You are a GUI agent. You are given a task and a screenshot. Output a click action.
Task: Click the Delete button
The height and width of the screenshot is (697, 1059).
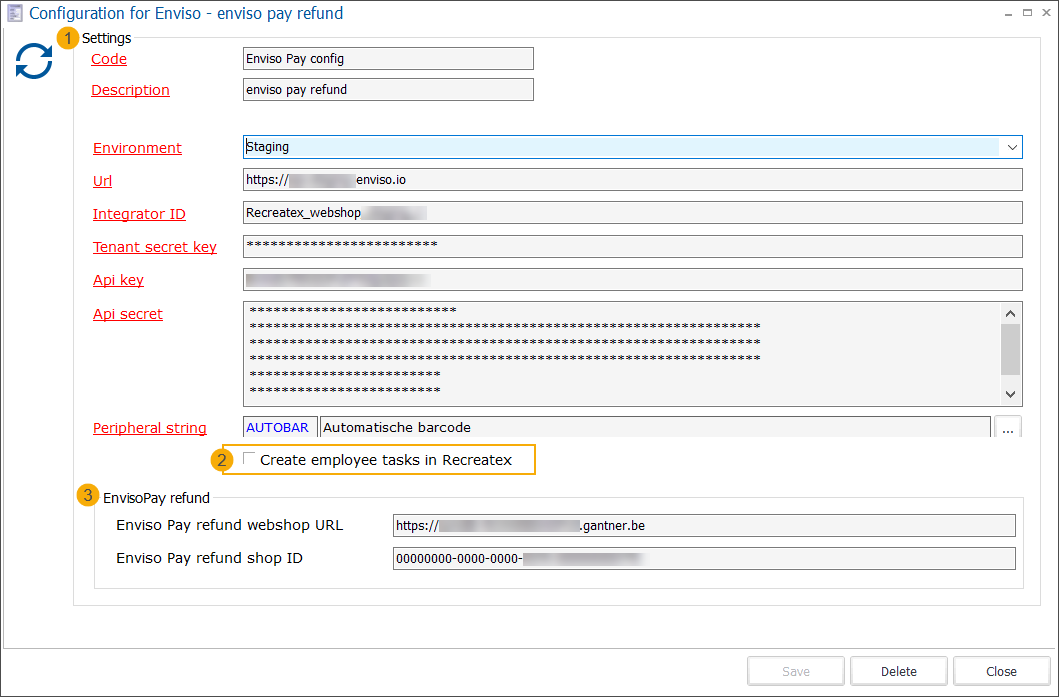click(898, 671)
